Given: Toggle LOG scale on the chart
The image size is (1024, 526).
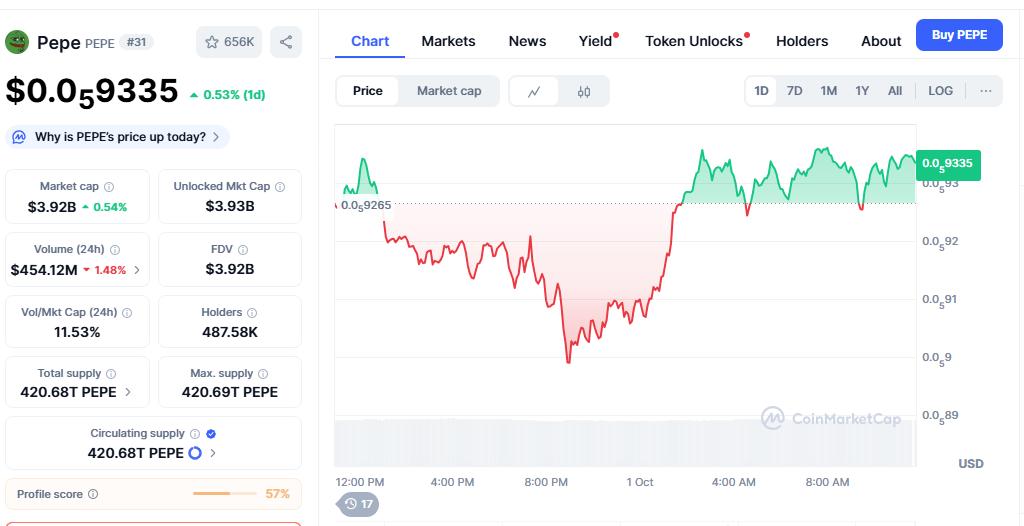Looking at the screenshot, I should tap(940, 91).
